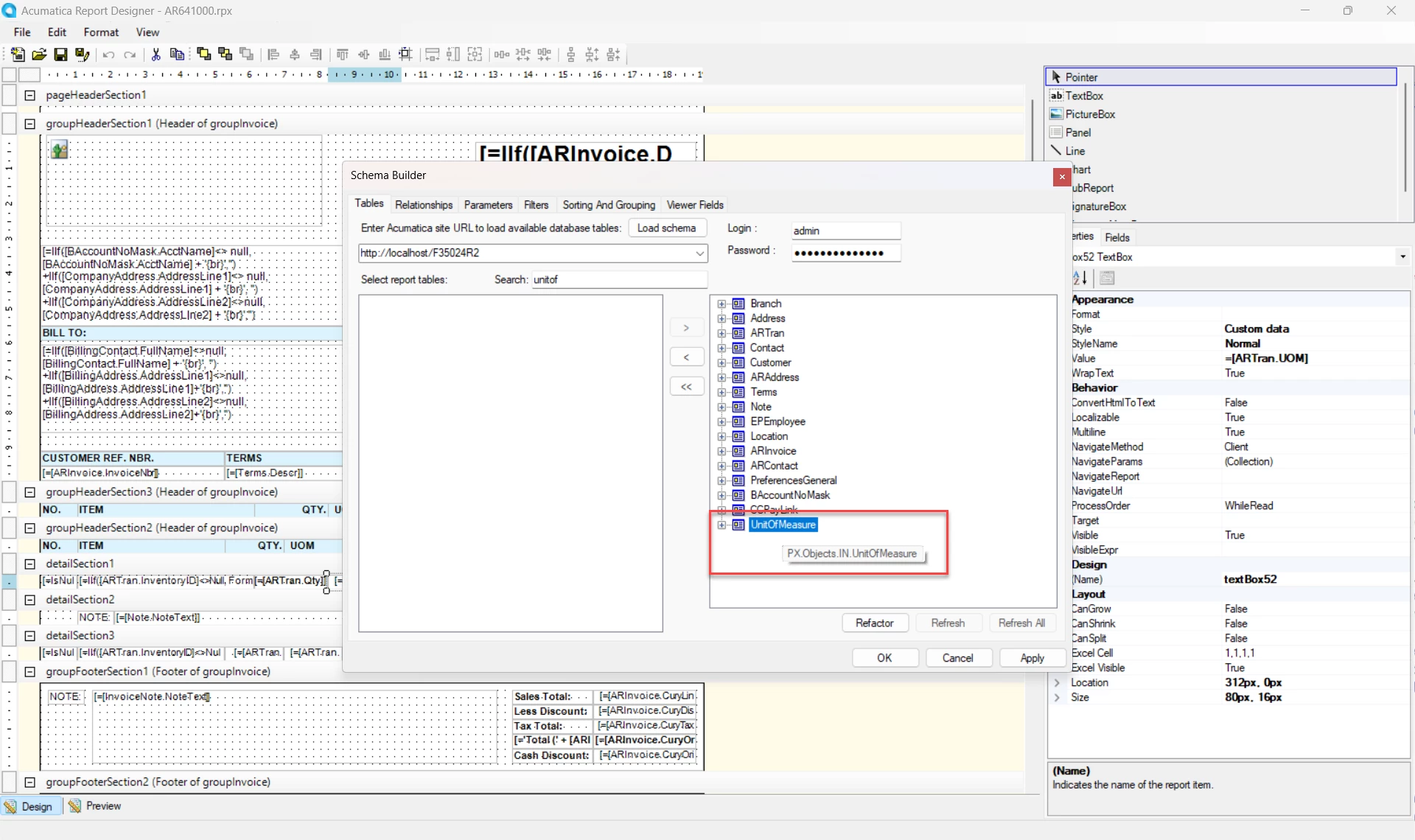Expand the ARInvoice table node
This screenshot has width=1415, height=840.
(722, 451)
